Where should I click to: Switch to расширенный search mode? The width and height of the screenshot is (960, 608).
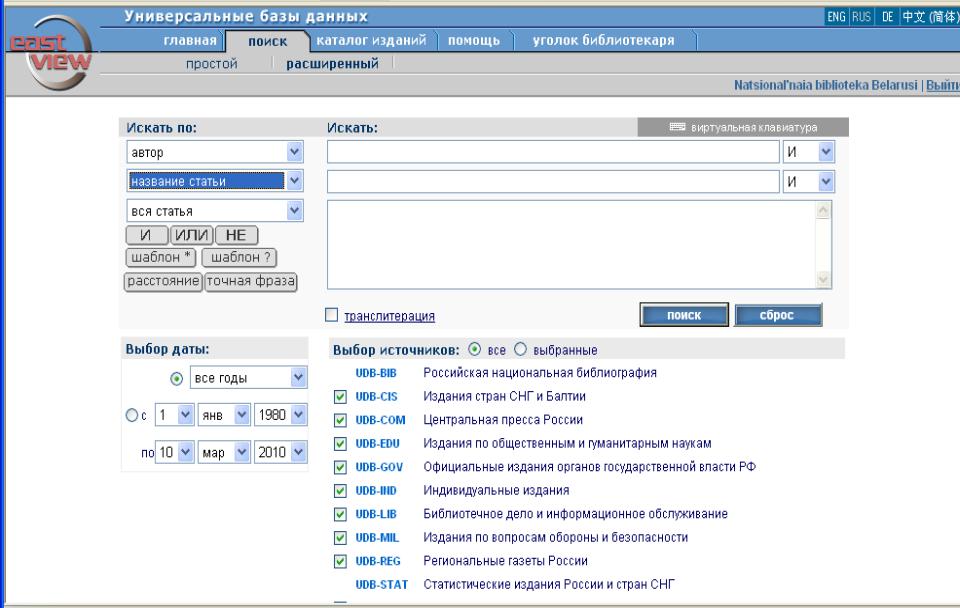point(332,64)
